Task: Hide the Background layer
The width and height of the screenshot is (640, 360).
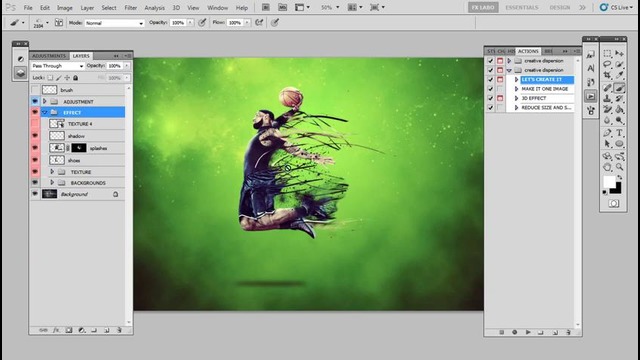Action: pyautogui.click(x=35, y=194)
